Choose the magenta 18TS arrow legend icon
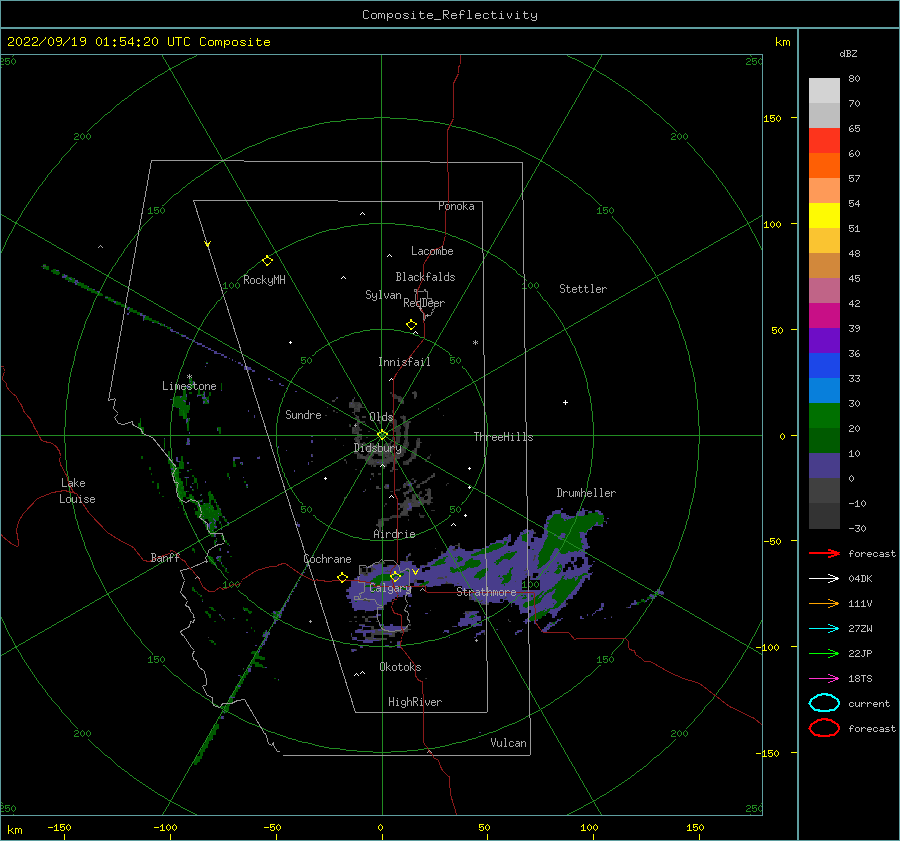900x841 pixels. 824,678
